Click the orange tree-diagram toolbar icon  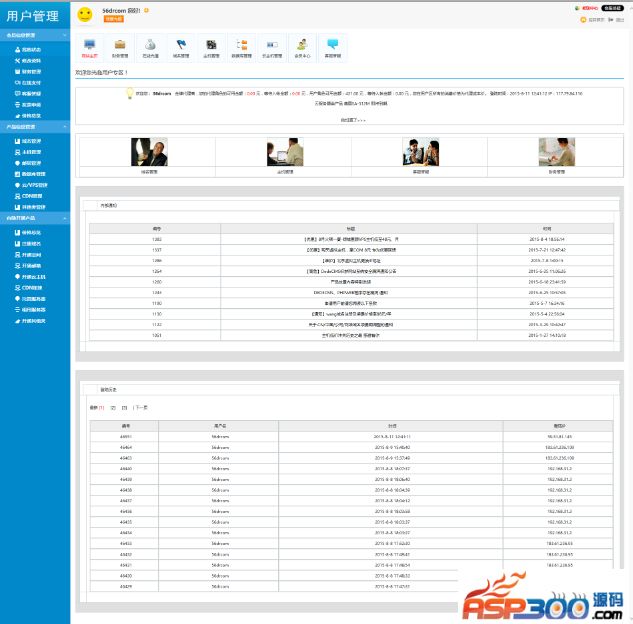click(242, 44)
